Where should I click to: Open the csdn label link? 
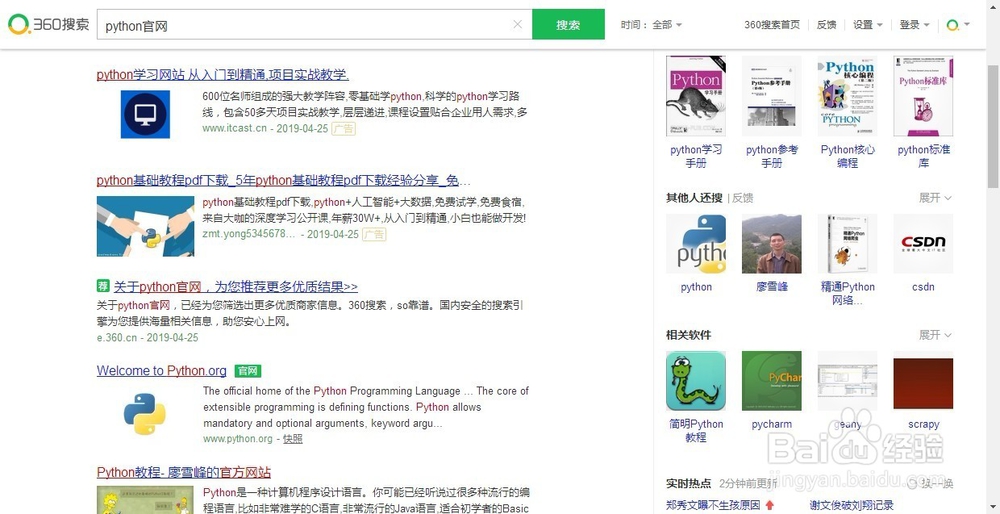(923, 287)
